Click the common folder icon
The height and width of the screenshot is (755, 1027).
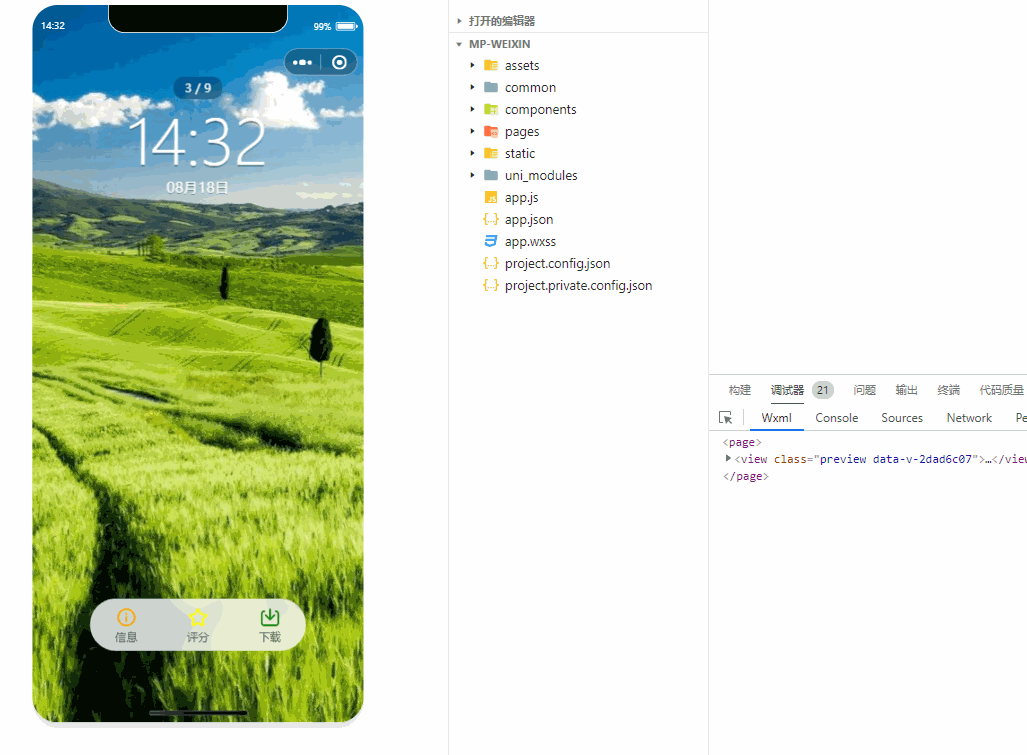[x=491, y=87]
